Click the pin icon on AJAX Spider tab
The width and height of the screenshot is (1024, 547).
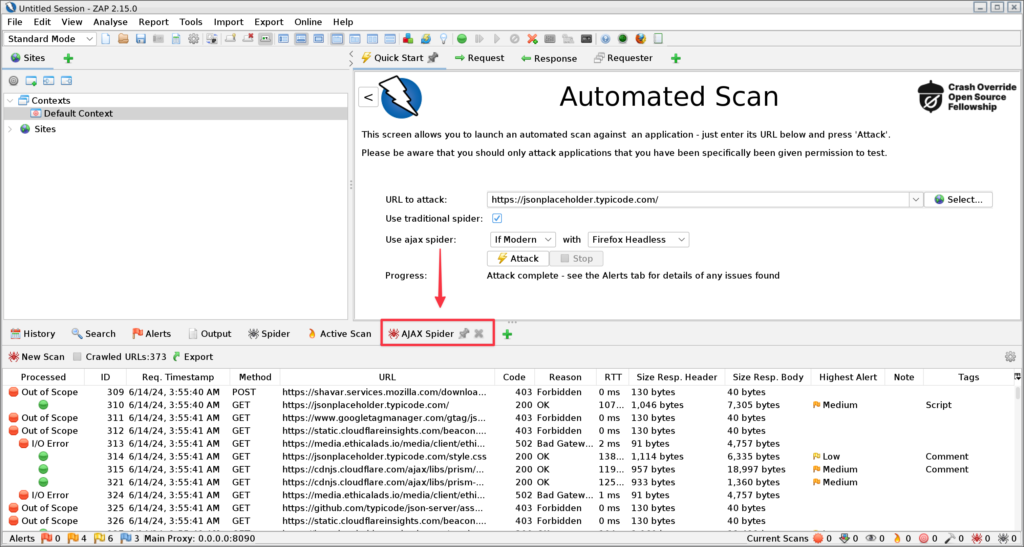464,334
